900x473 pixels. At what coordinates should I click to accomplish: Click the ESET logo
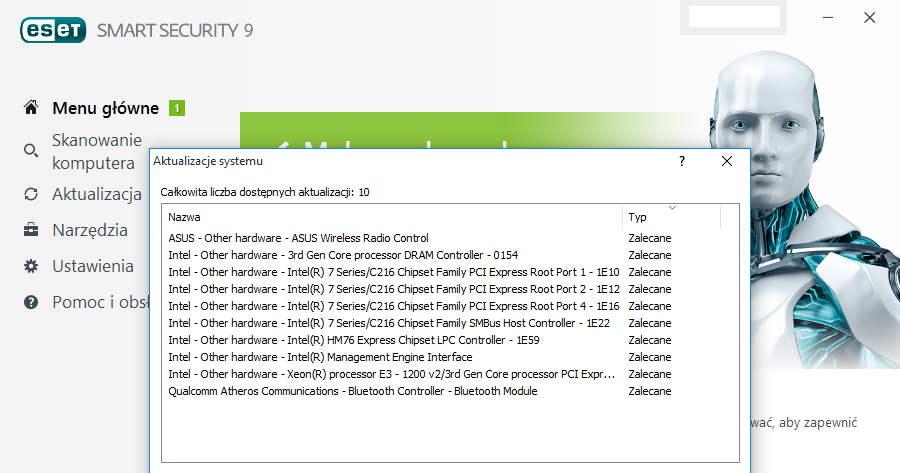click(53, 30)
